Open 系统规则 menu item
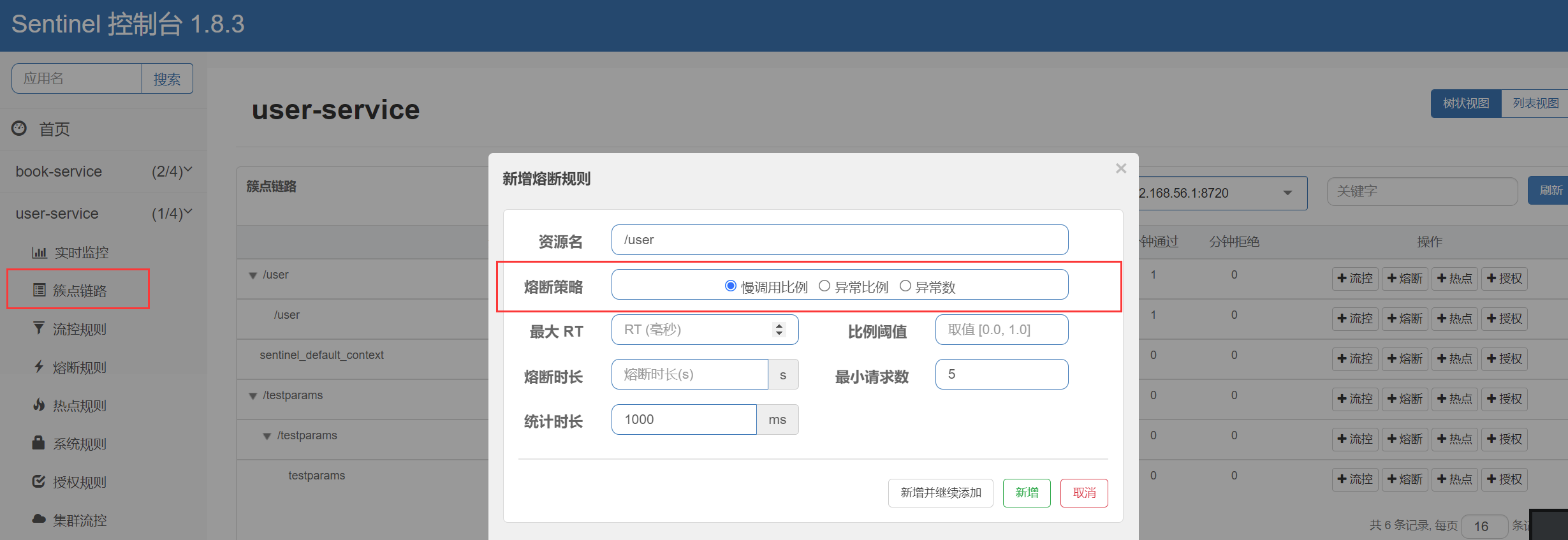 click(x=80, y=444)
